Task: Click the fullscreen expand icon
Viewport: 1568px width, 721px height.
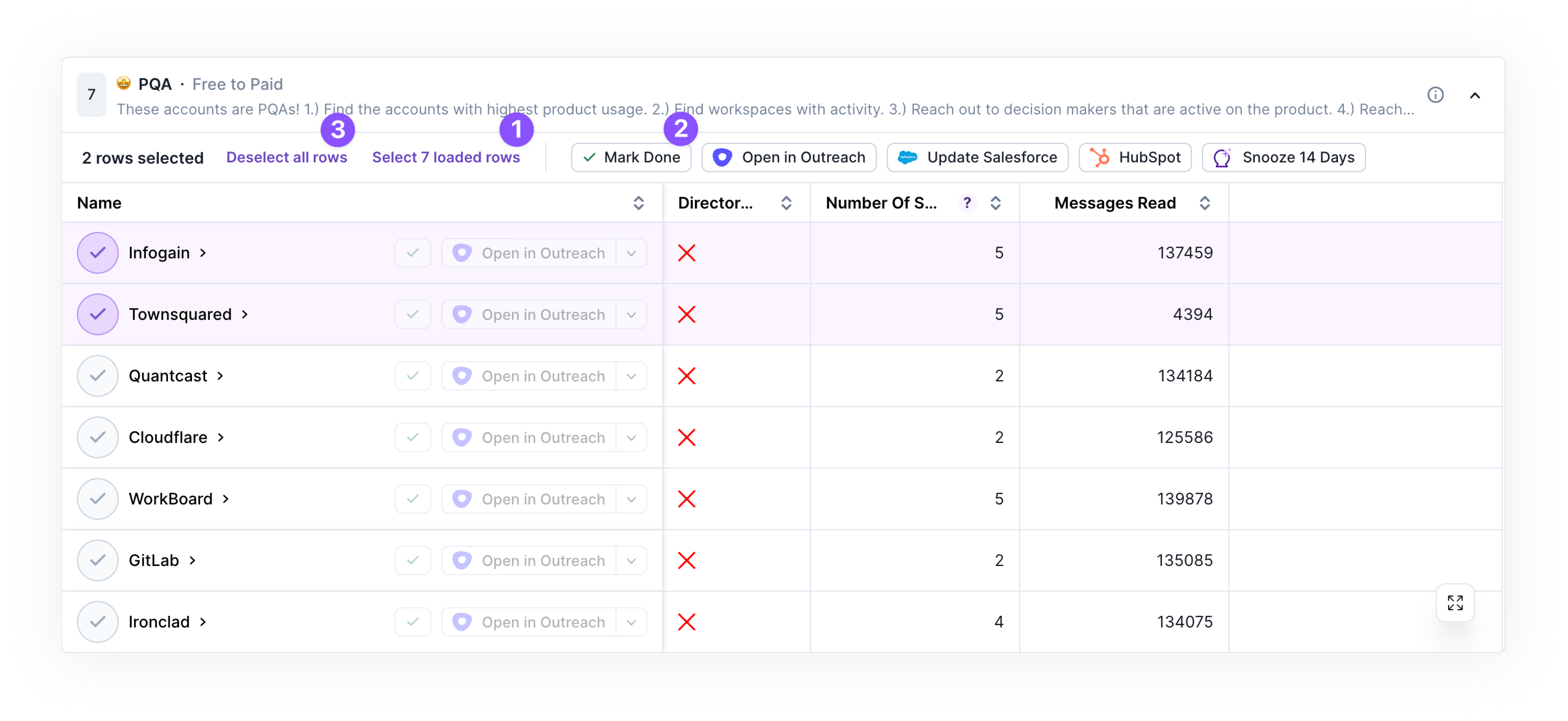Action: point(1455,602)
